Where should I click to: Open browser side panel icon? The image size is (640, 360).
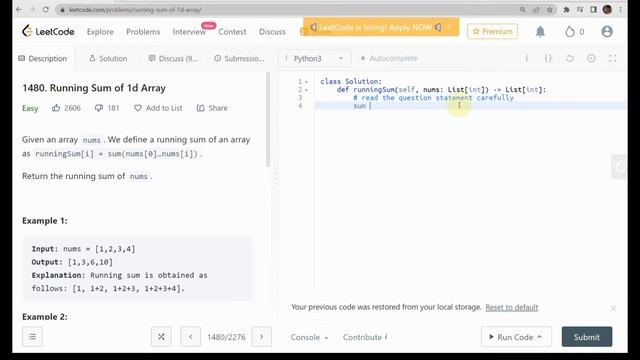click(593, 9)
